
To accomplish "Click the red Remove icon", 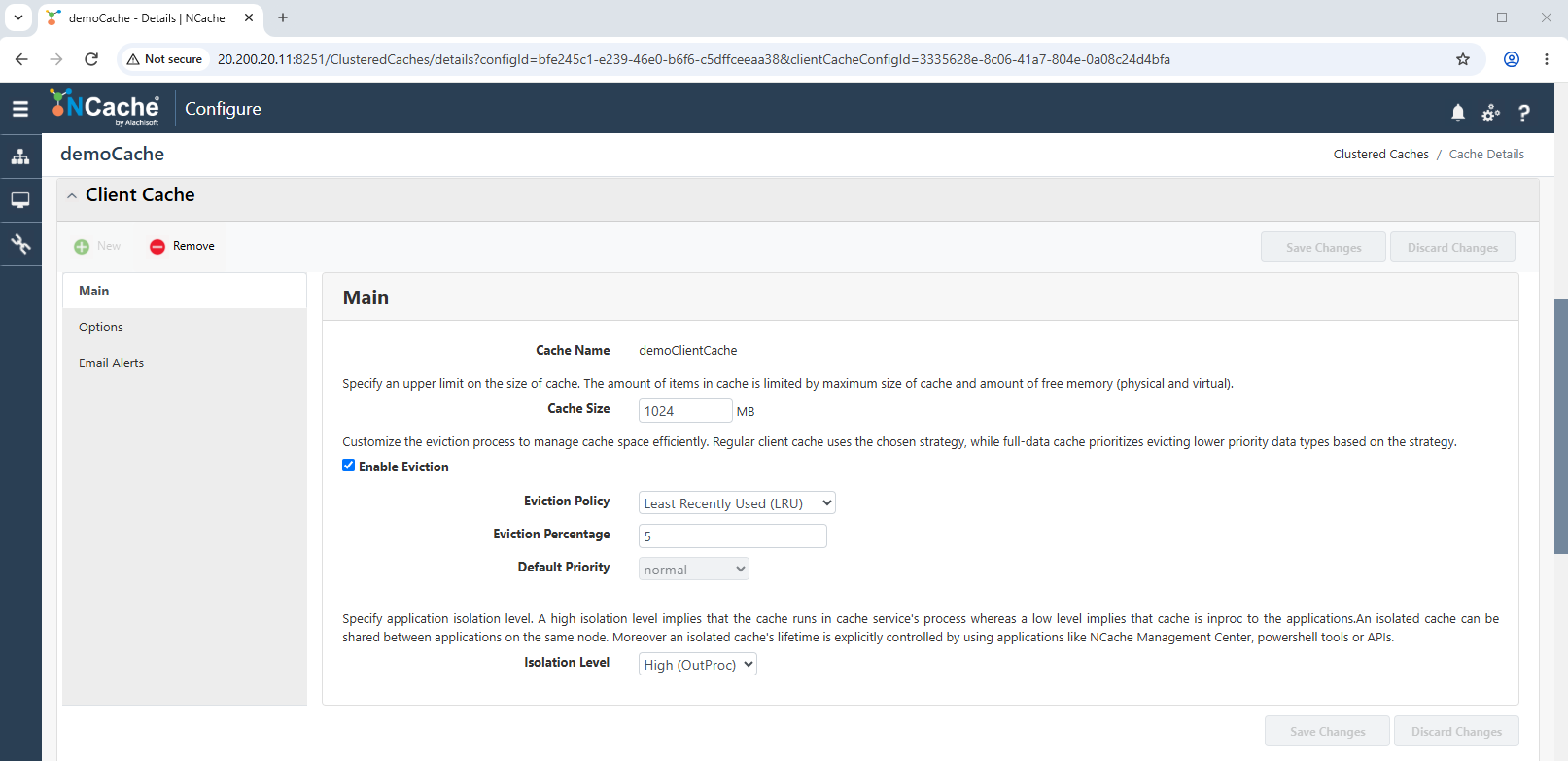I will pyautogui.click(x=157, y=247).
